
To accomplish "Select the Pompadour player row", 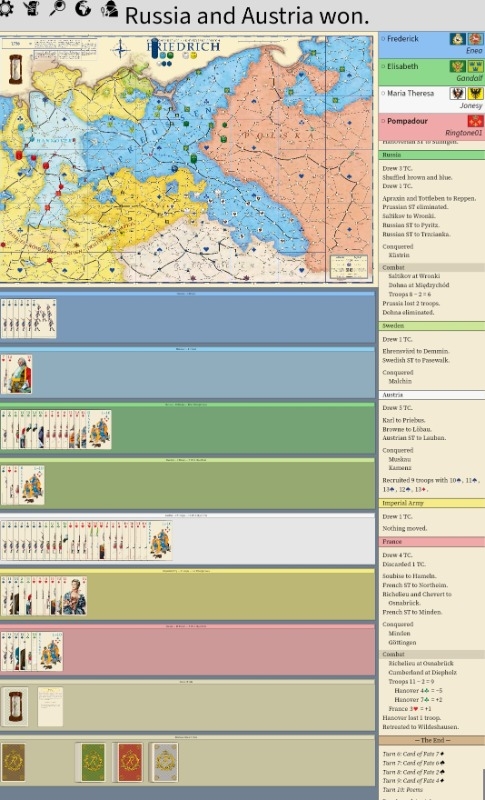I will pos(431,127).
